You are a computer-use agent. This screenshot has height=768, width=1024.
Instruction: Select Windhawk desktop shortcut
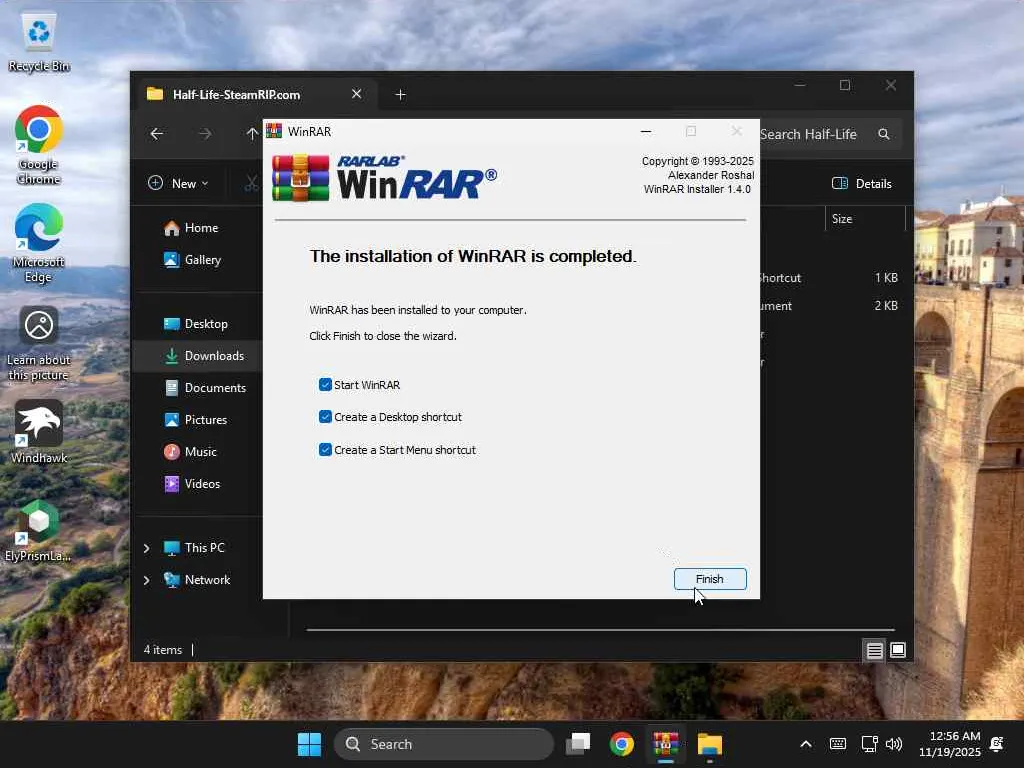pos(39,432)
